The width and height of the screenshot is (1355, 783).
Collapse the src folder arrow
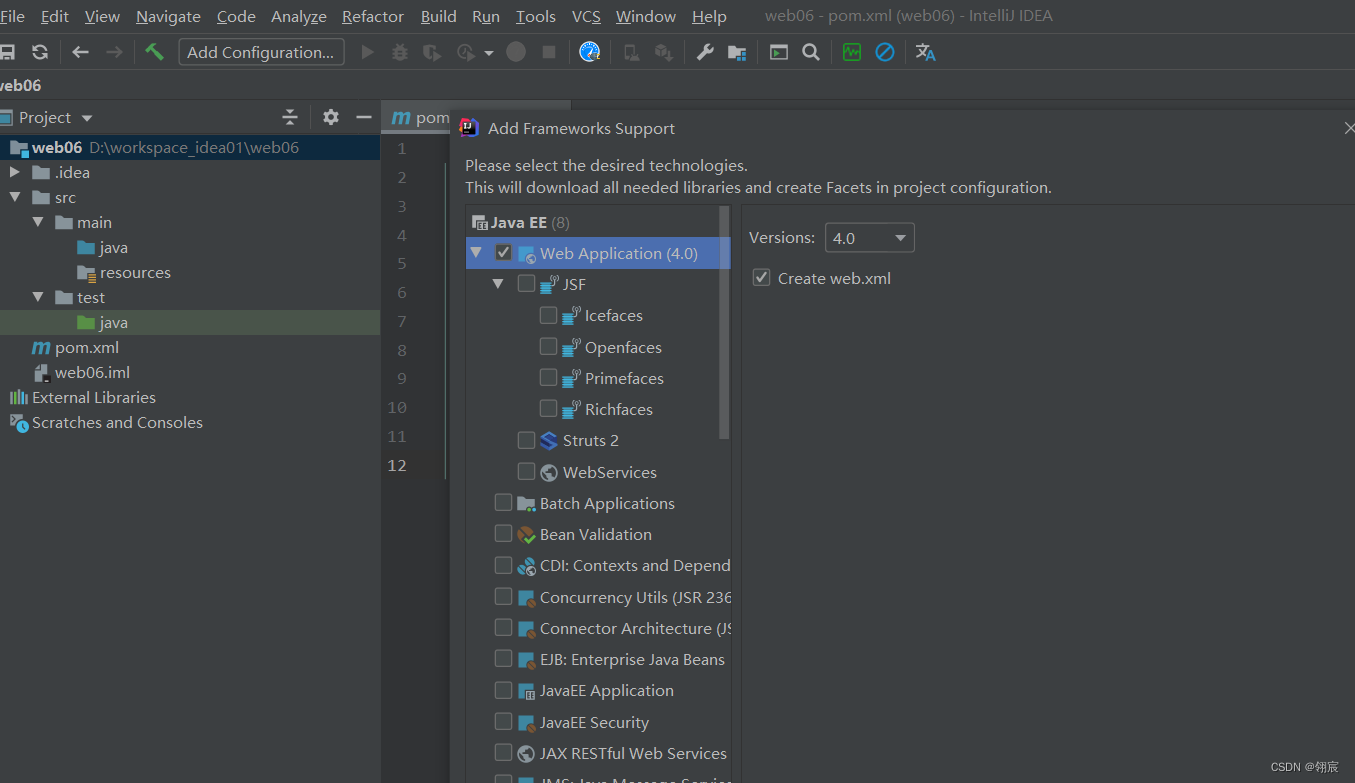[x=15, y=197]
